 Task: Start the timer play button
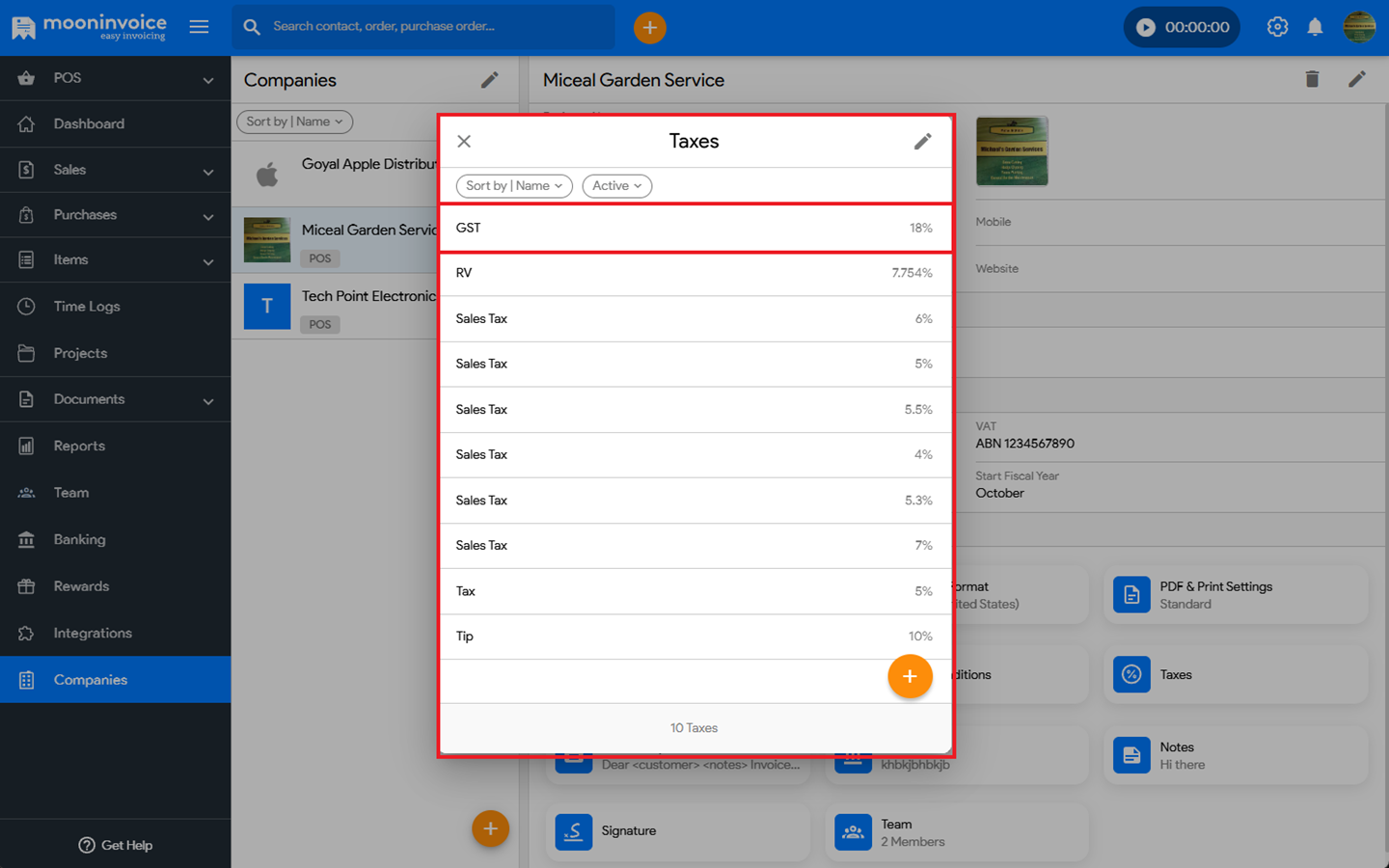(1146, 27)
